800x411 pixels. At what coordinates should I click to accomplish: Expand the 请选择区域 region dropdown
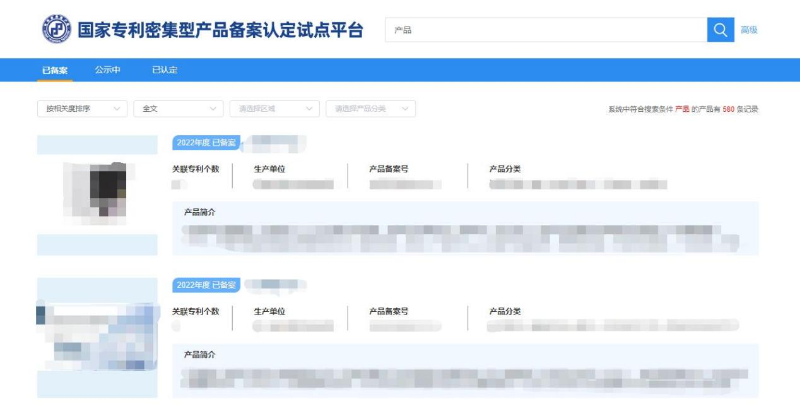[x=274, y=108]
